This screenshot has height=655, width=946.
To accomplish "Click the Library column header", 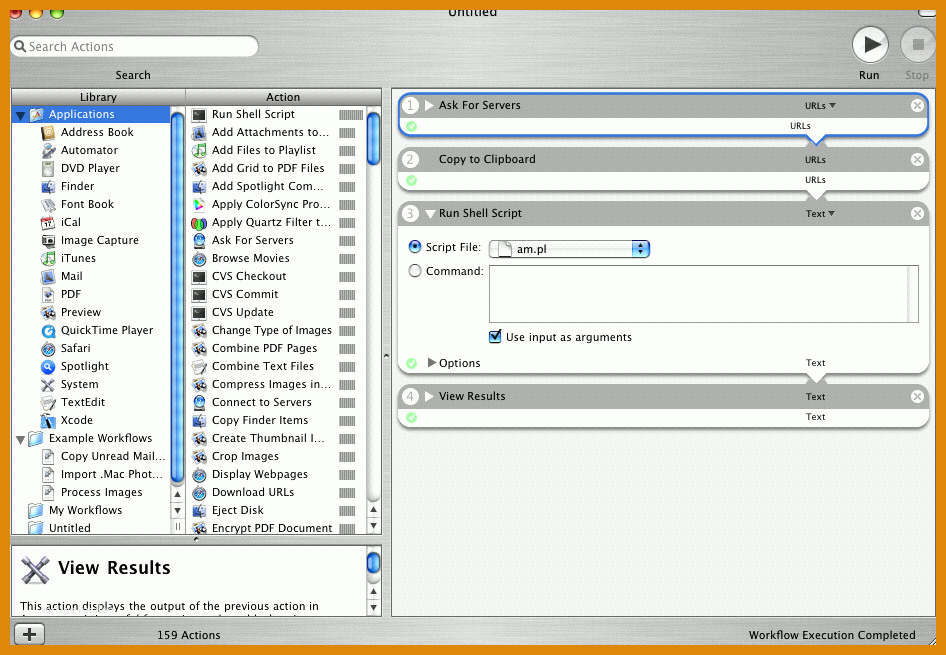I will (x=98, y=97).
